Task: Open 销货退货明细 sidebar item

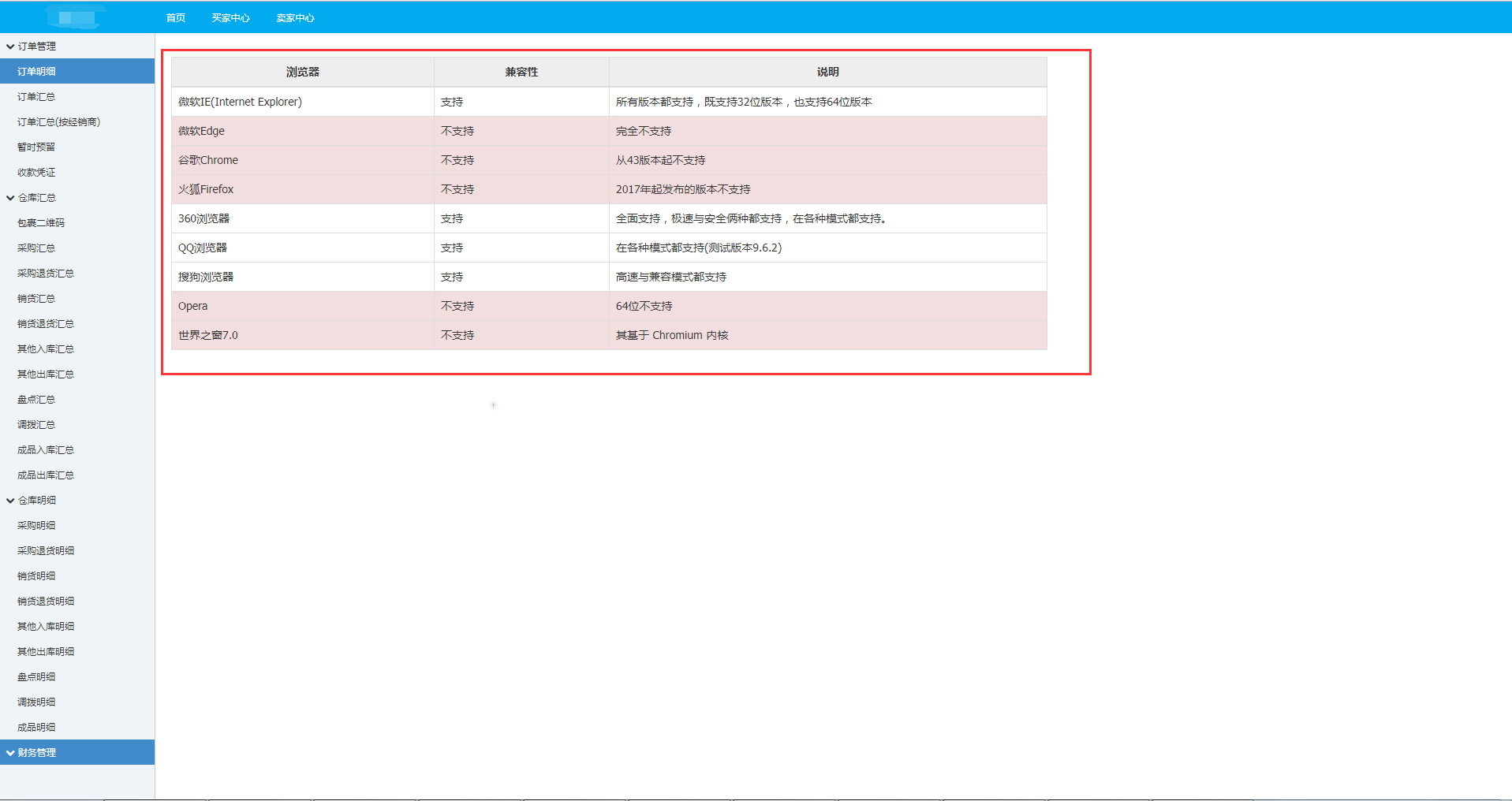Action: [77, 601]
